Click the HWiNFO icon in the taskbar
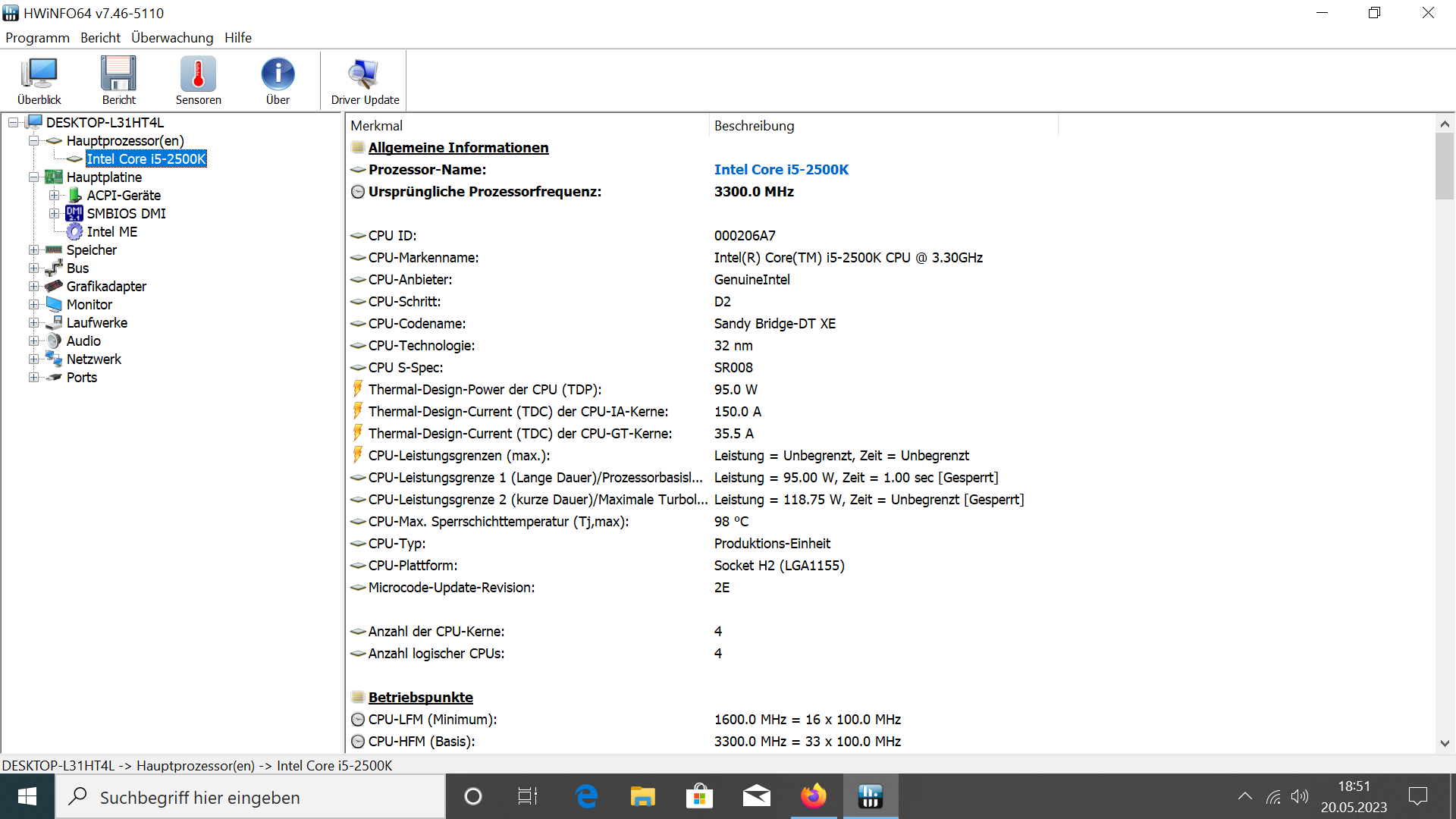1456x819 pixels. click(870, 796)
